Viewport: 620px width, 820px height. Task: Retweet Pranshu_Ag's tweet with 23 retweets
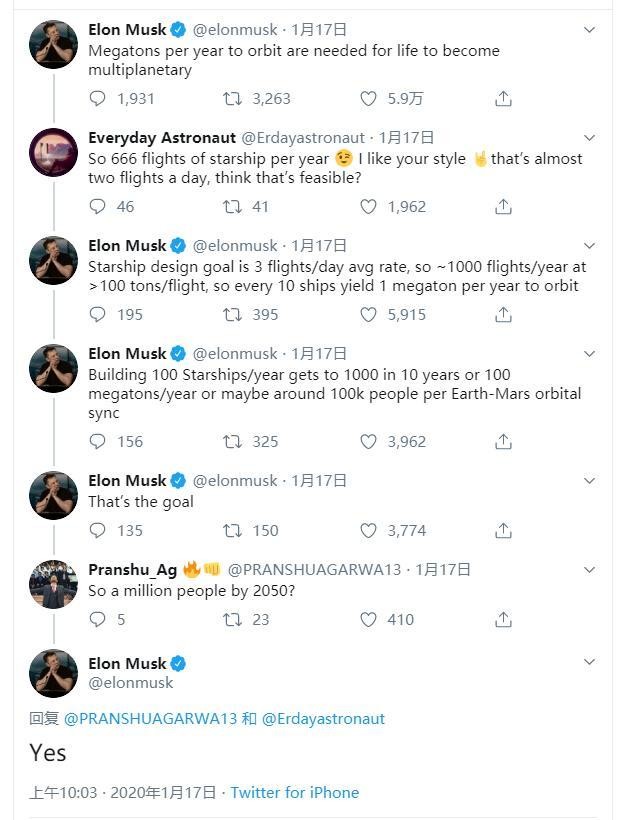(x=231, y=619)
